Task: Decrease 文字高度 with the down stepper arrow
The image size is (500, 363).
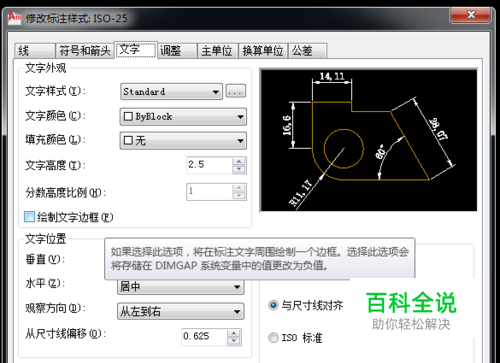Action: pyautogui.click(x=239, y=169)
